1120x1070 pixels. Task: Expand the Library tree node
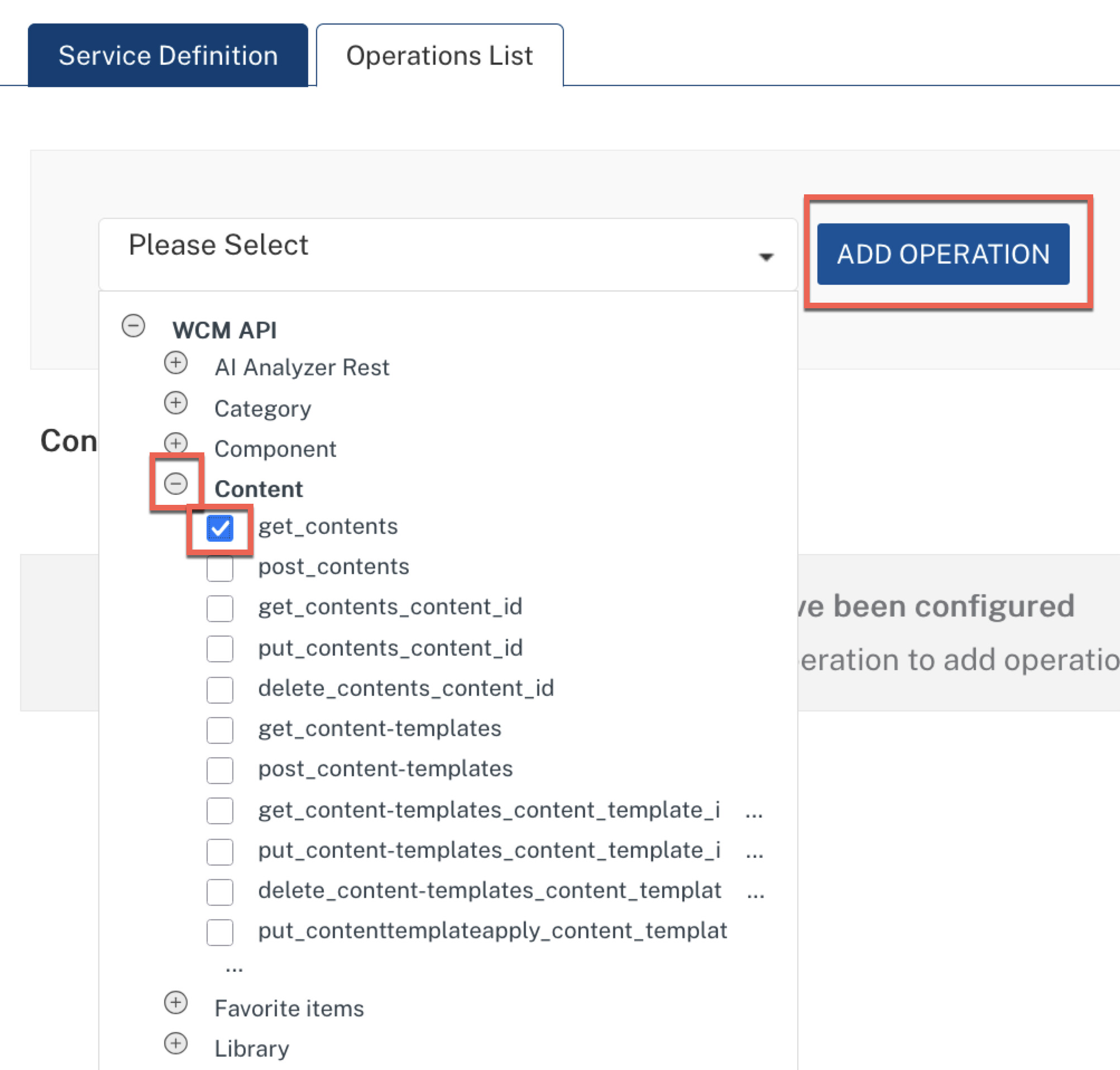point(176,1044)
